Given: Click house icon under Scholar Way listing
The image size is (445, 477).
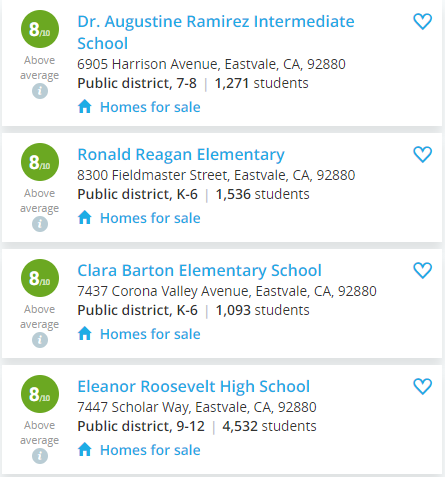Looking at the screenshot, I should coord(85,450).
